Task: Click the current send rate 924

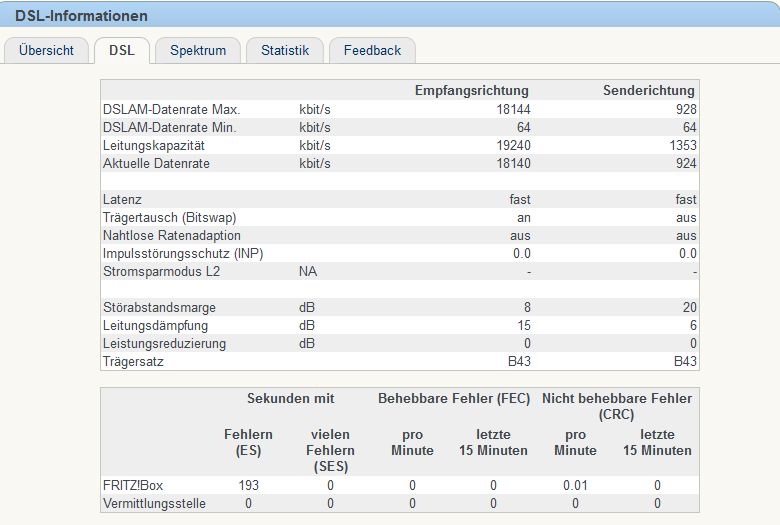Action: [x=686, y=163]
